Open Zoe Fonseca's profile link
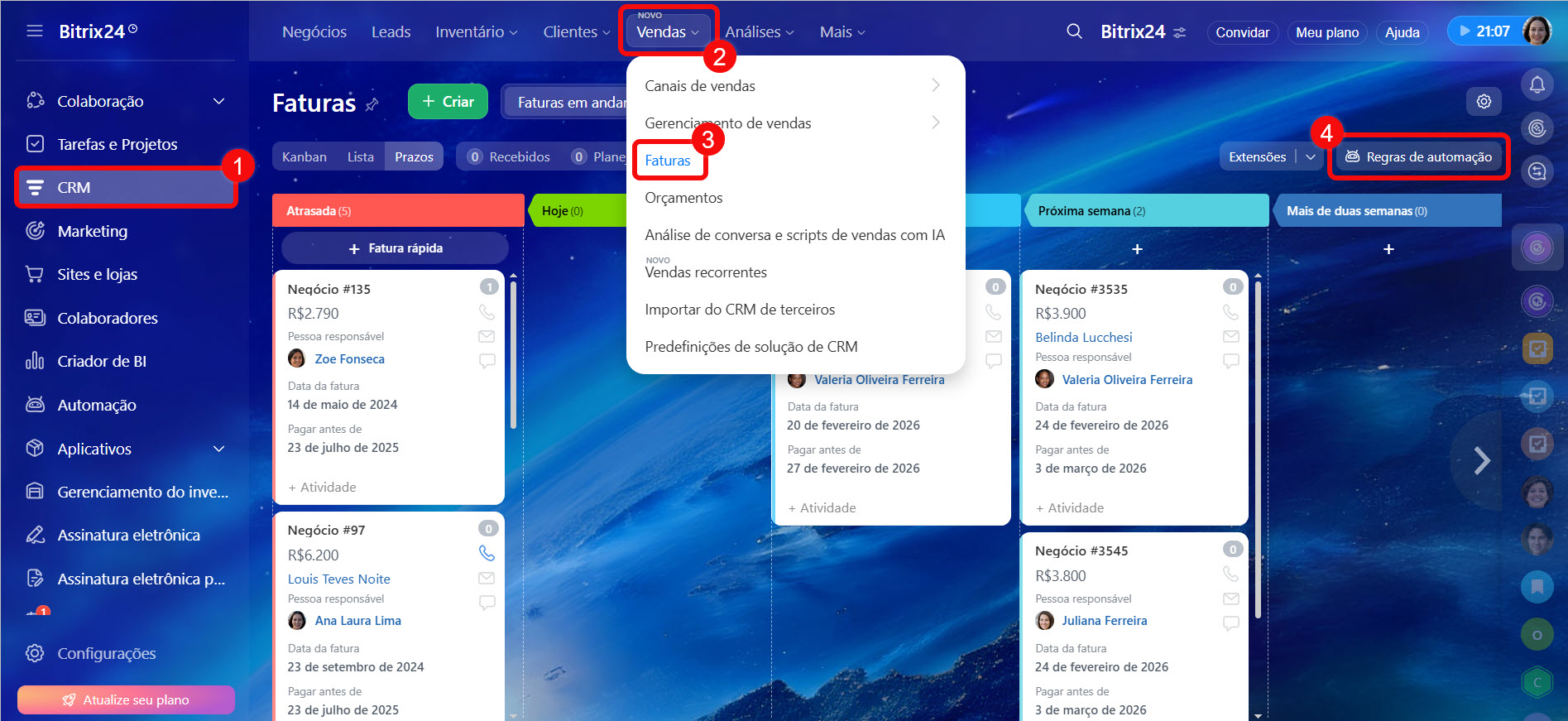The height and width of the screenshot is (721, 1568). click(349, 359)
